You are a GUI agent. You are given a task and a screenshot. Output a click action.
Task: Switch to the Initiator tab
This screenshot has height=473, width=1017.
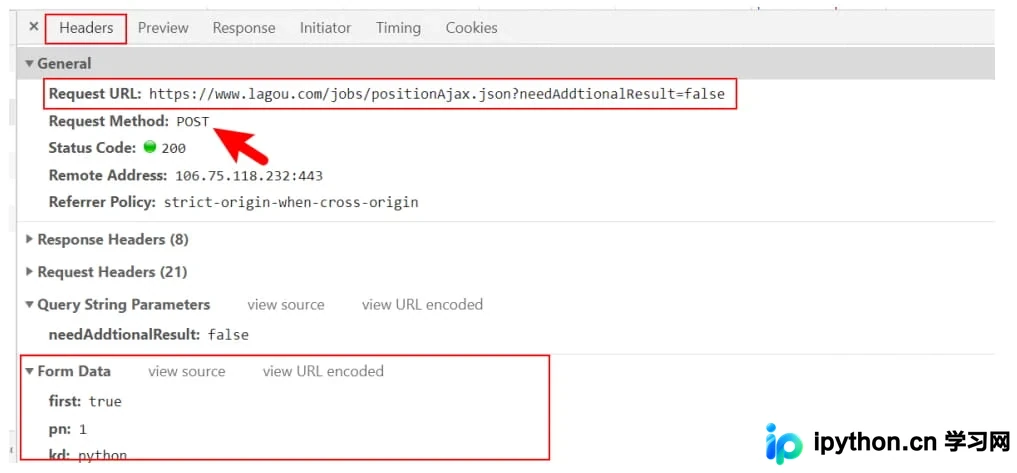tap(325, 29)
